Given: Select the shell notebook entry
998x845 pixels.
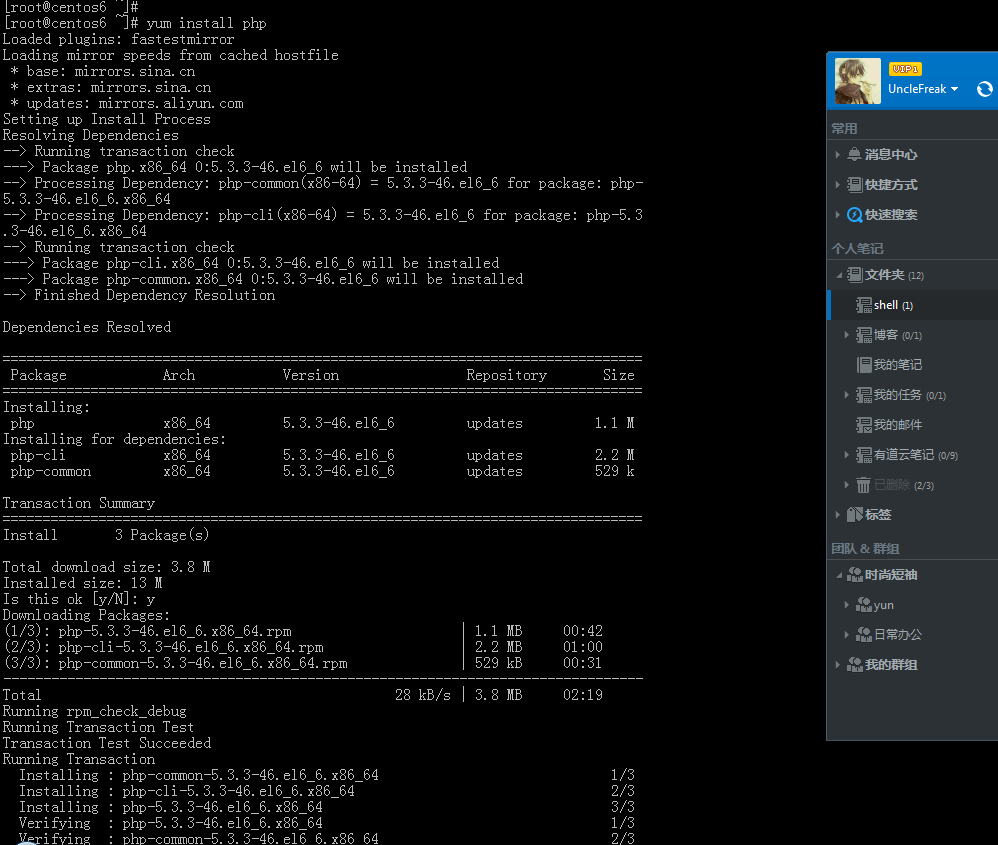Looking at the screenshot, I should (x=884, y=303).
